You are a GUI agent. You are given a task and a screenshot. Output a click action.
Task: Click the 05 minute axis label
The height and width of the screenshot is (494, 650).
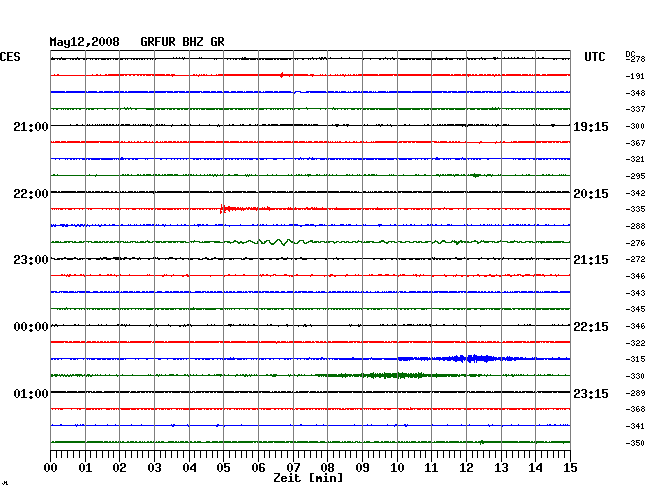[x=223, y=468]
